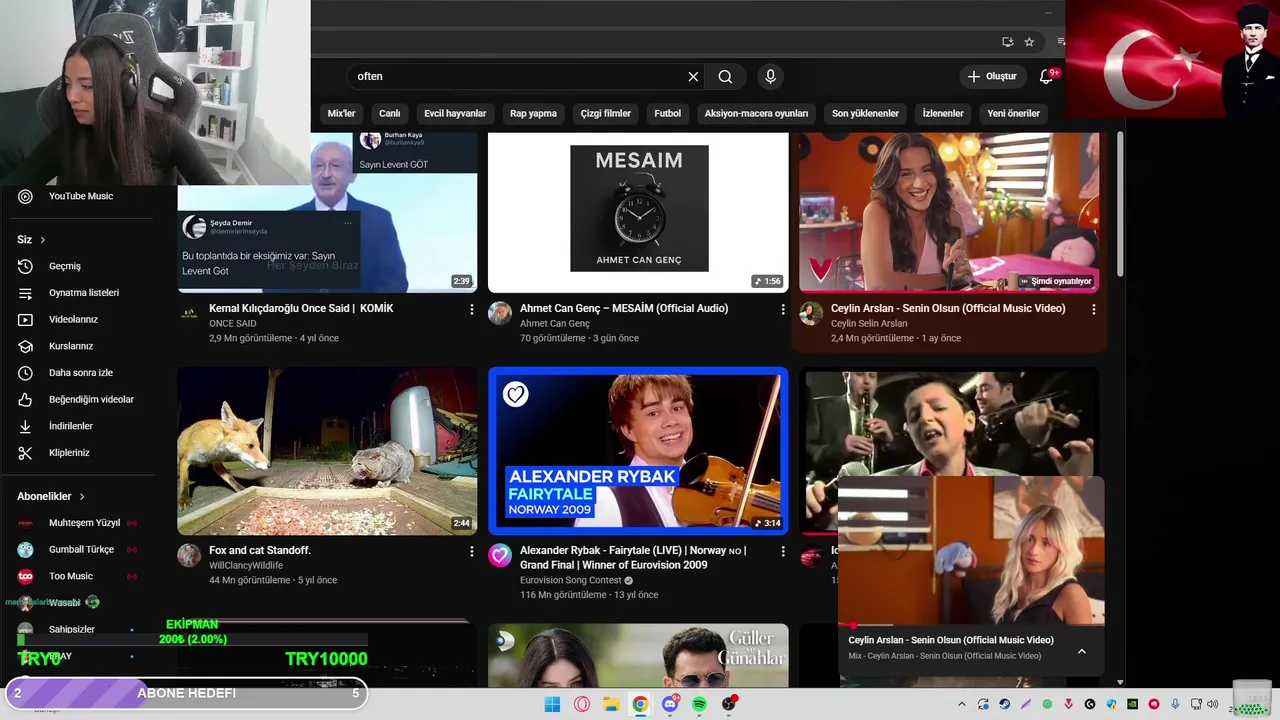
Task: Open options menu for Ahmet Can Genç MESAİM
Action: (x=783, y=310)
